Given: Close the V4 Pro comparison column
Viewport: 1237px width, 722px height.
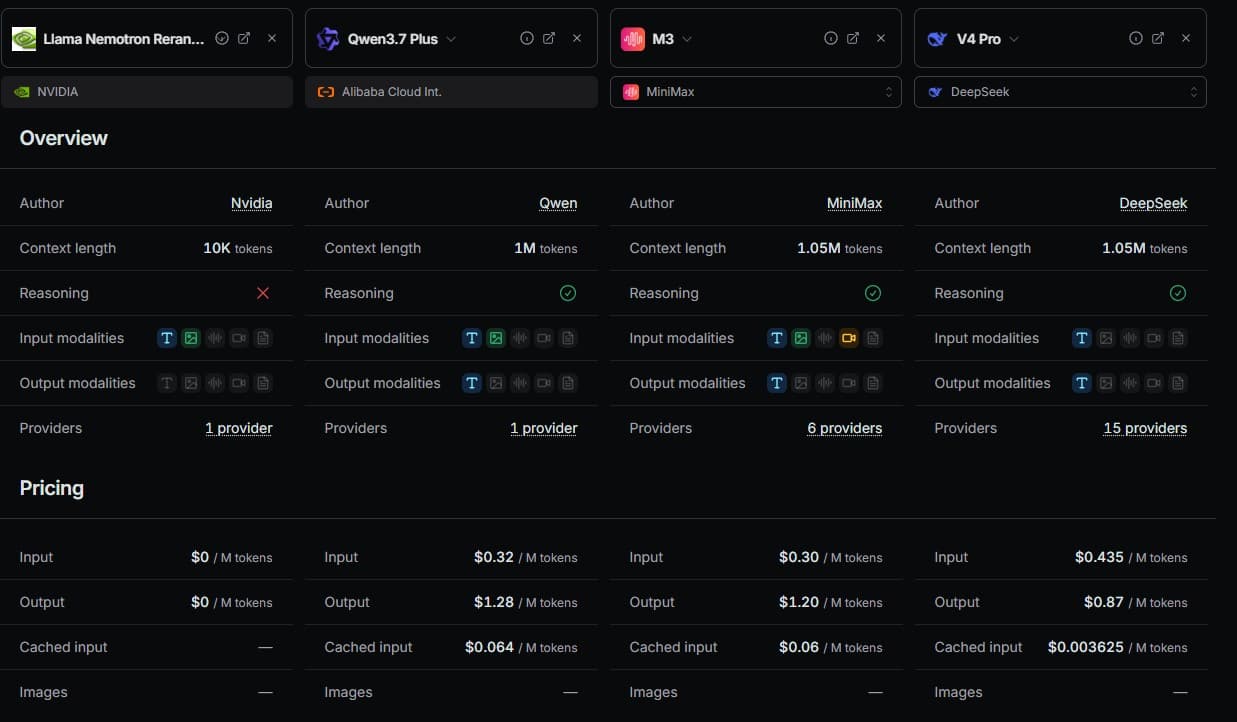Looking at the screenshot, I should point(1186,38).
